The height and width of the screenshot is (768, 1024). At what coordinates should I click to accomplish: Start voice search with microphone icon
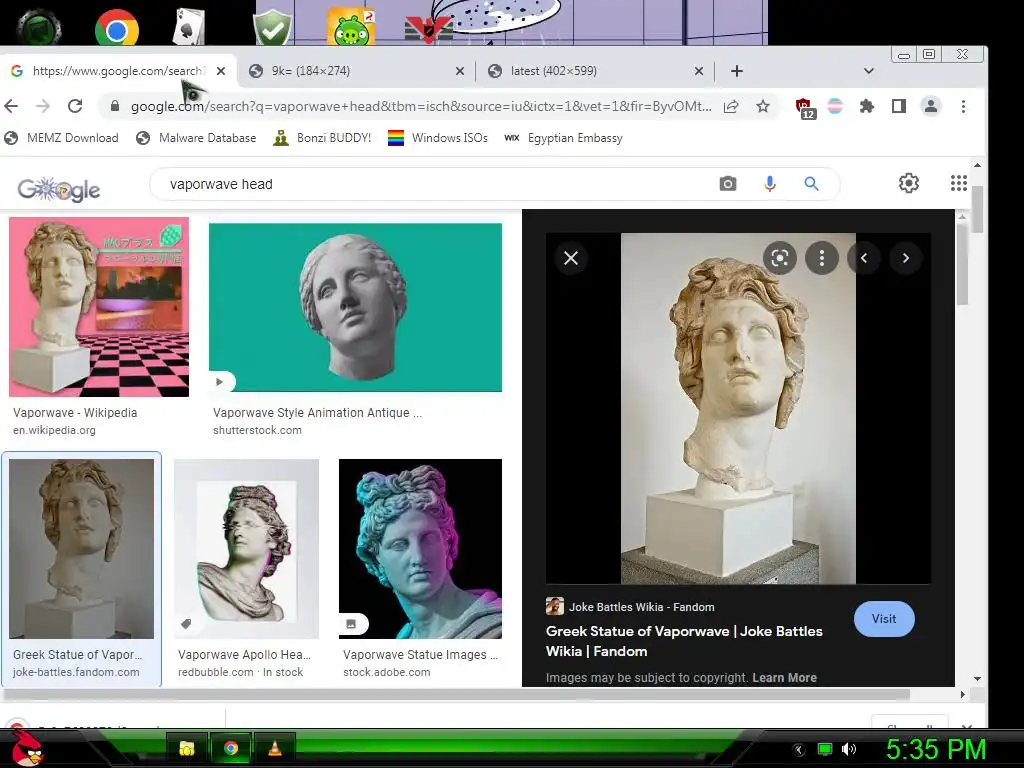click(770, 184)
